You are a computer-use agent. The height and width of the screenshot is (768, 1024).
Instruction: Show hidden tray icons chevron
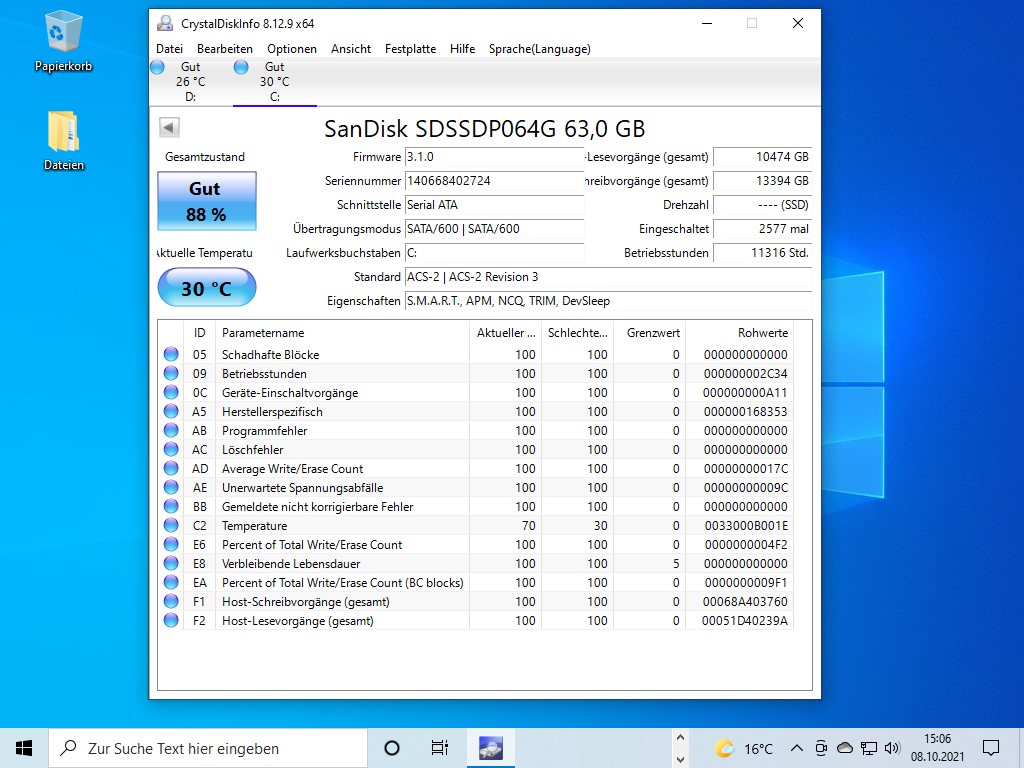[797, 748]
